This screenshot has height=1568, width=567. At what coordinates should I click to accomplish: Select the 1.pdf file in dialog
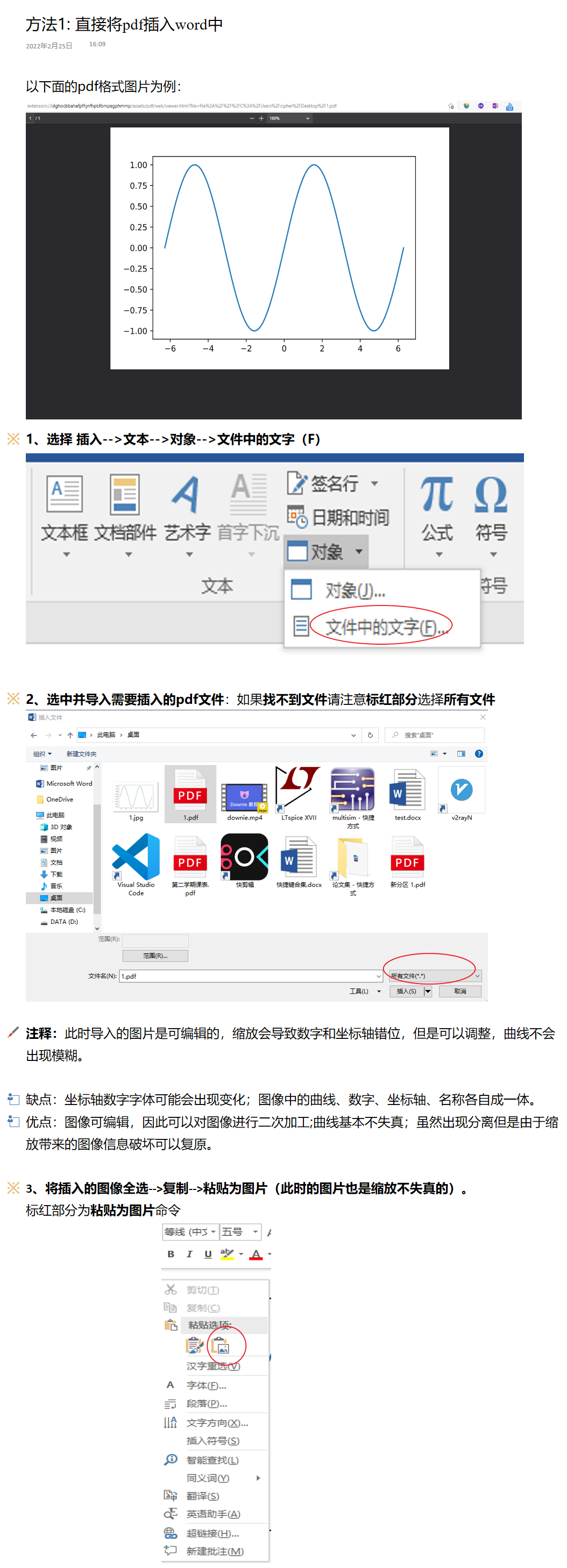[x=190, y=794]
